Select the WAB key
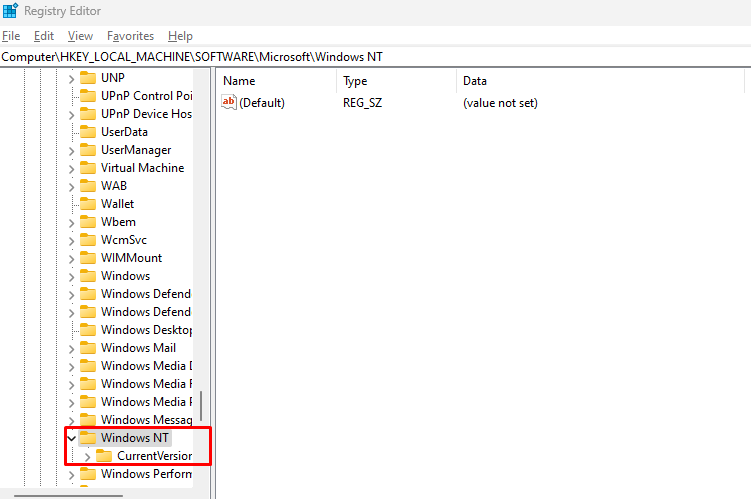This screenshot has height=499, width=751. pyautogui.click(x=114, y=186)
